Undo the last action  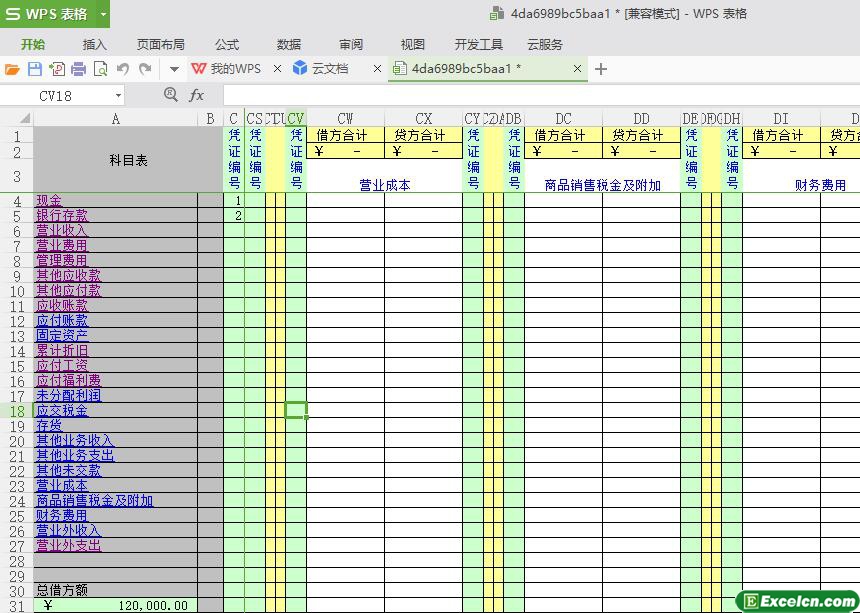(123, 69)
